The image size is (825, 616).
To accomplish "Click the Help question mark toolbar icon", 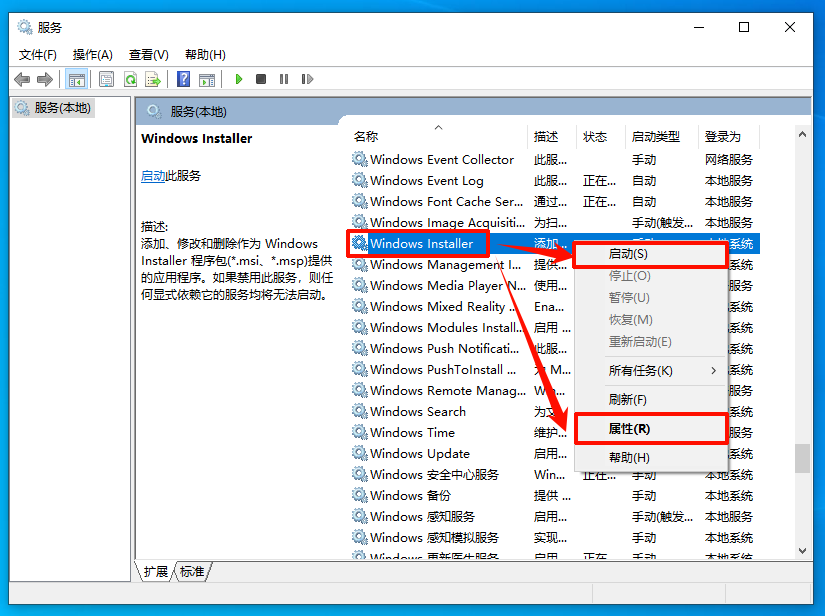I will click(184, 79).
